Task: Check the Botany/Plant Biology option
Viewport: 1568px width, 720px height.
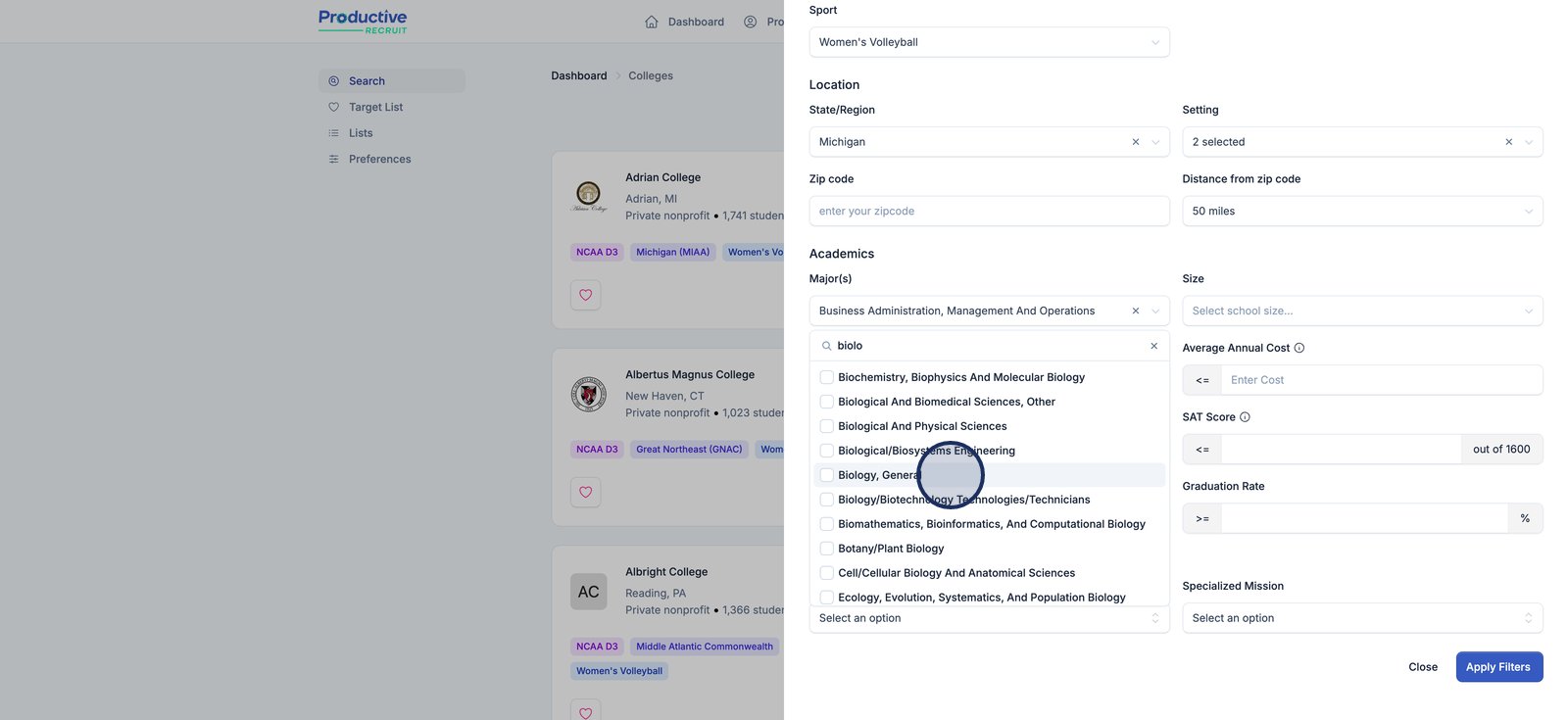Action: (827, 549)
